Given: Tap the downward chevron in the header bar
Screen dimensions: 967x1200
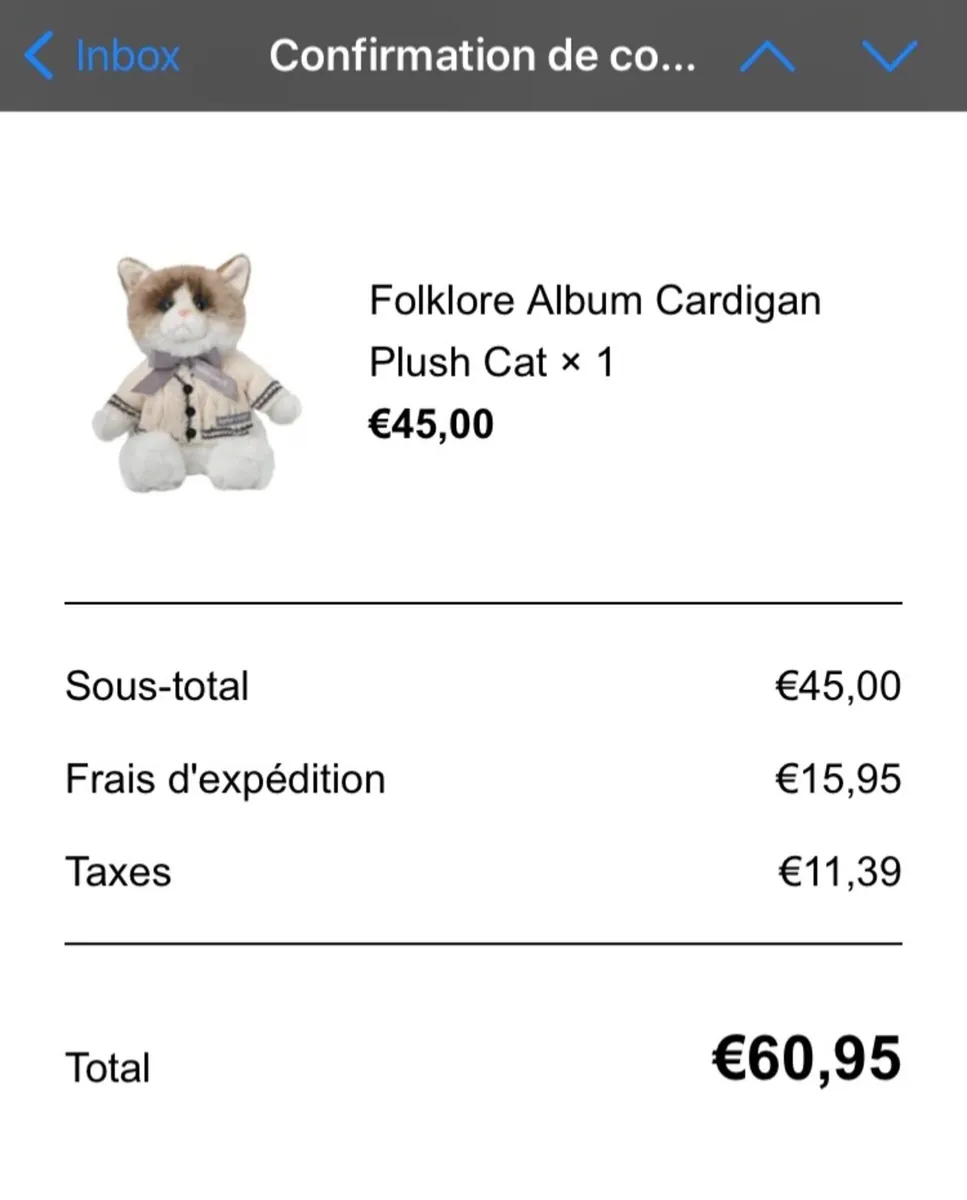Looking at the screenshot, I should point(890,56).
